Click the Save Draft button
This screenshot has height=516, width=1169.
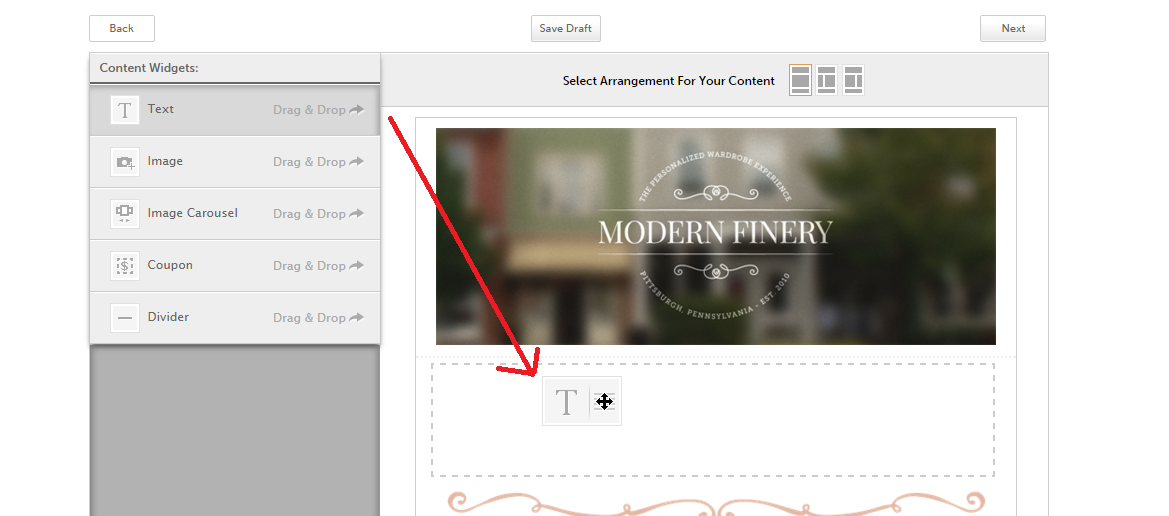coord(565,29)
